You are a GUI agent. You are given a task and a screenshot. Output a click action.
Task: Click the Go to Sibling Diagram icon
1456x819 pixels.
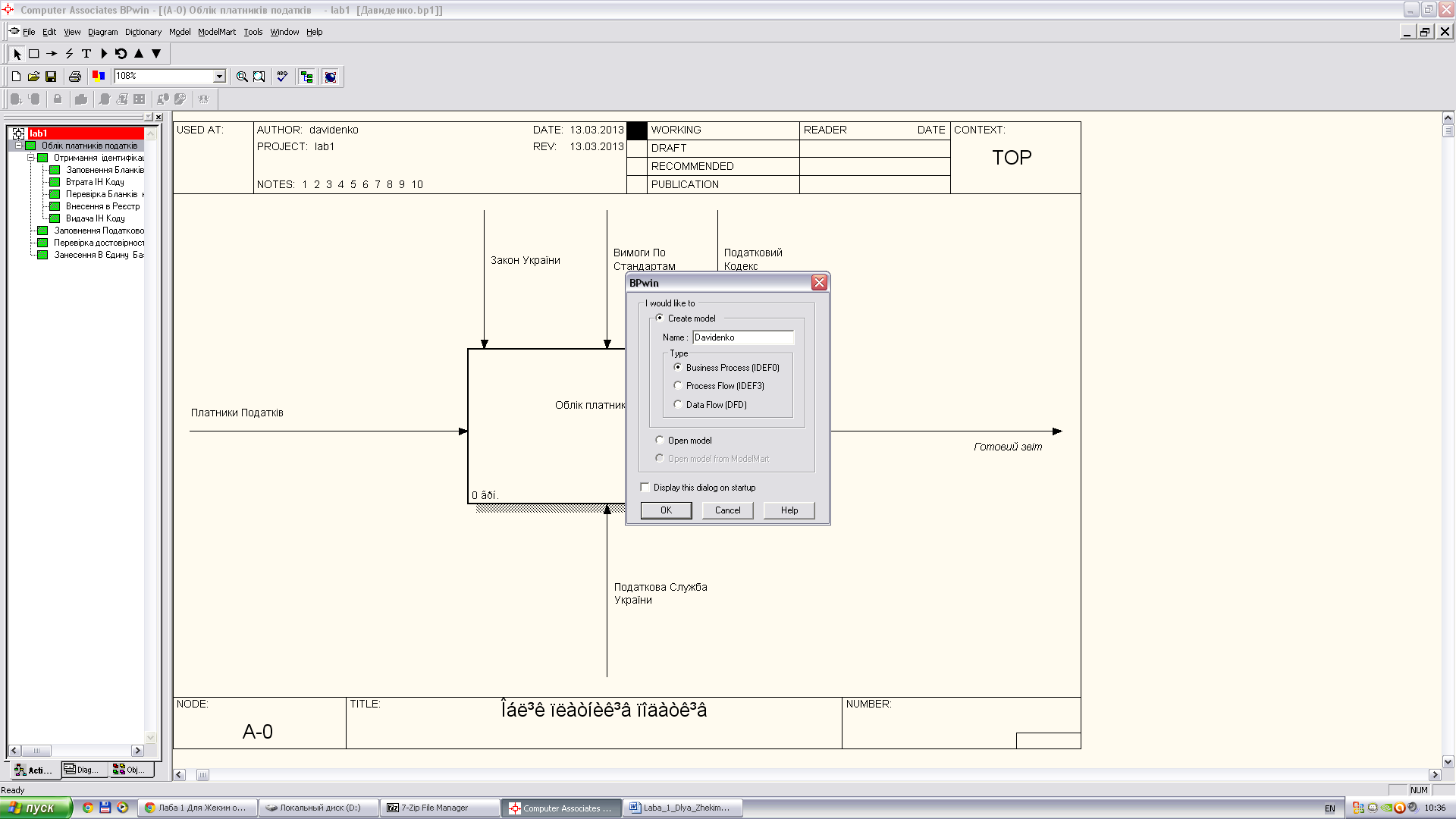coord(121,54)
